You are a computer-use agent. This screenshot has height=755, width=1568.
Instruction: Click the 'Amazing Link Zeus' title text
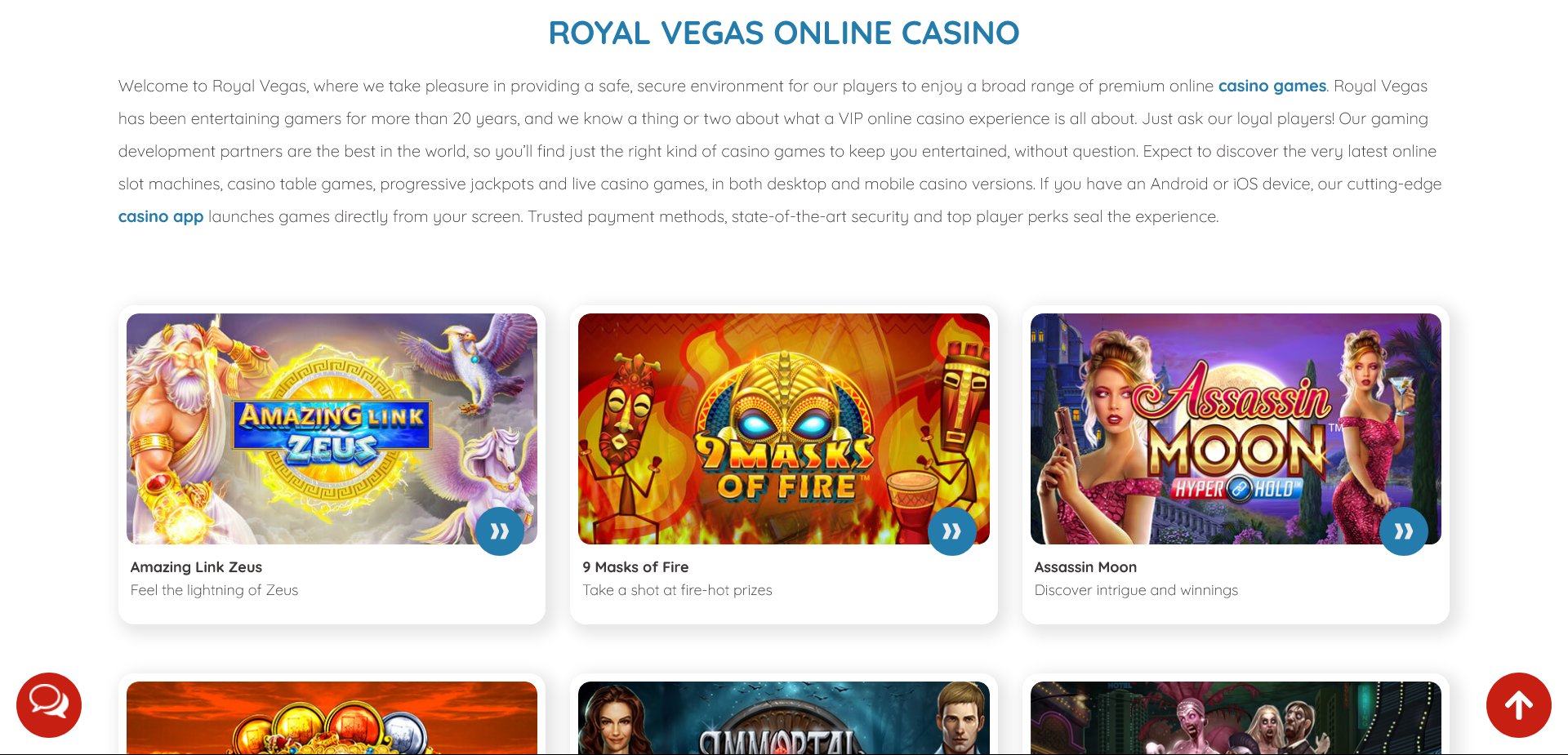point(196,566)
